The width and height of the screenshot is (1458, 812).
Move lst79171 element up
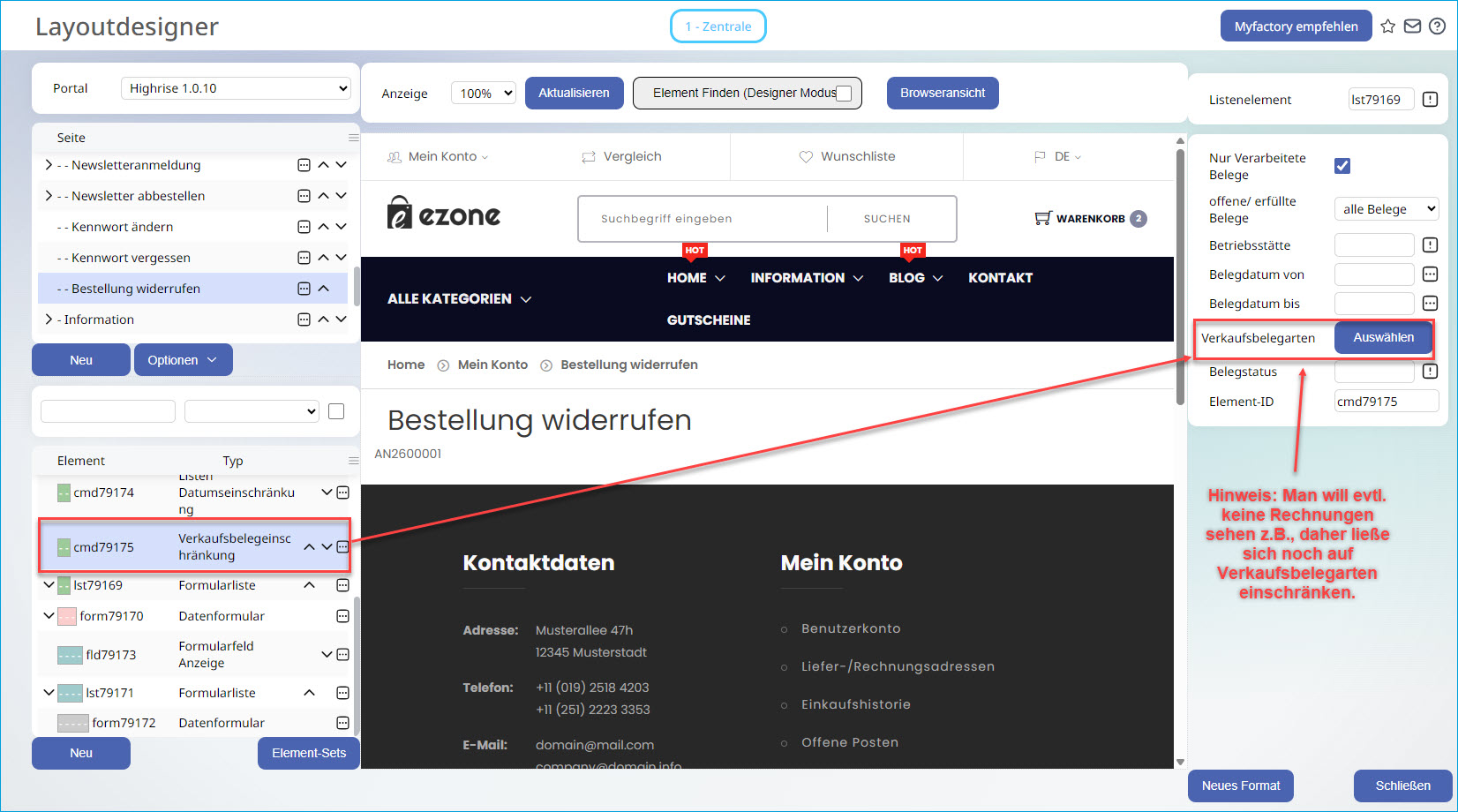pyautogui.click(x=309, y=693)
